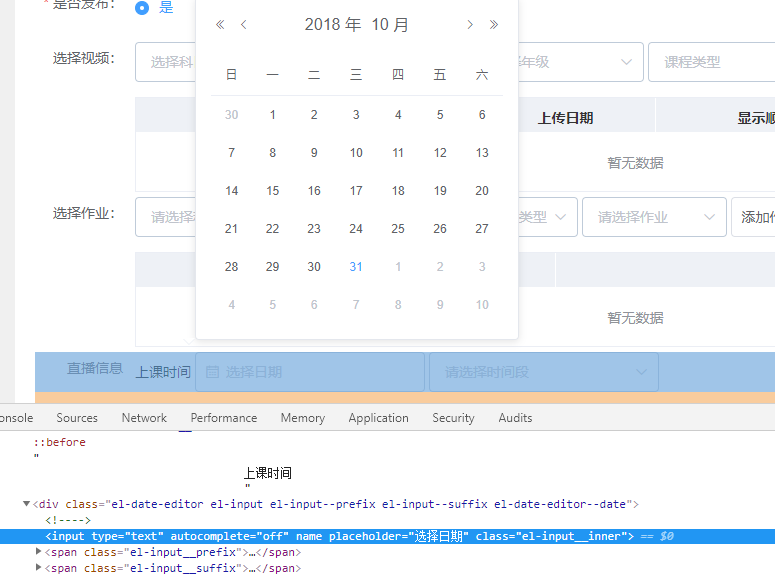Select October 1 in calendar
775x575 pixels.
pos(272,115)
